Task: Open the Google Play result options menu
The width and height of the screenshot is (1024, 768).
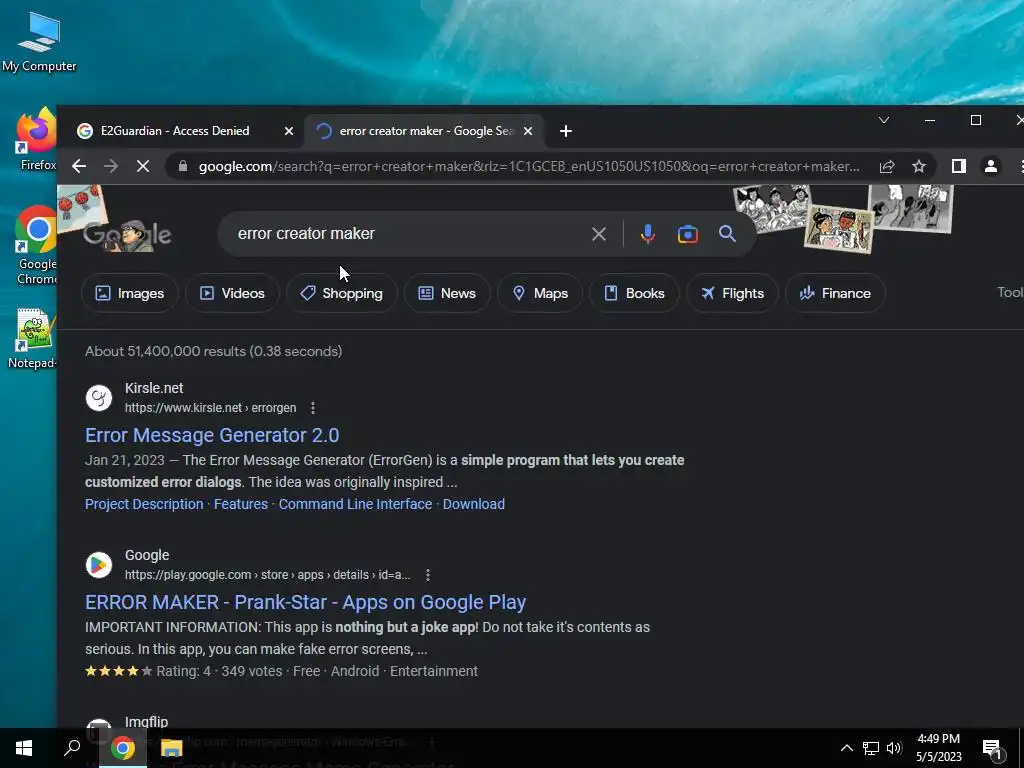Action: pos(428,575)
